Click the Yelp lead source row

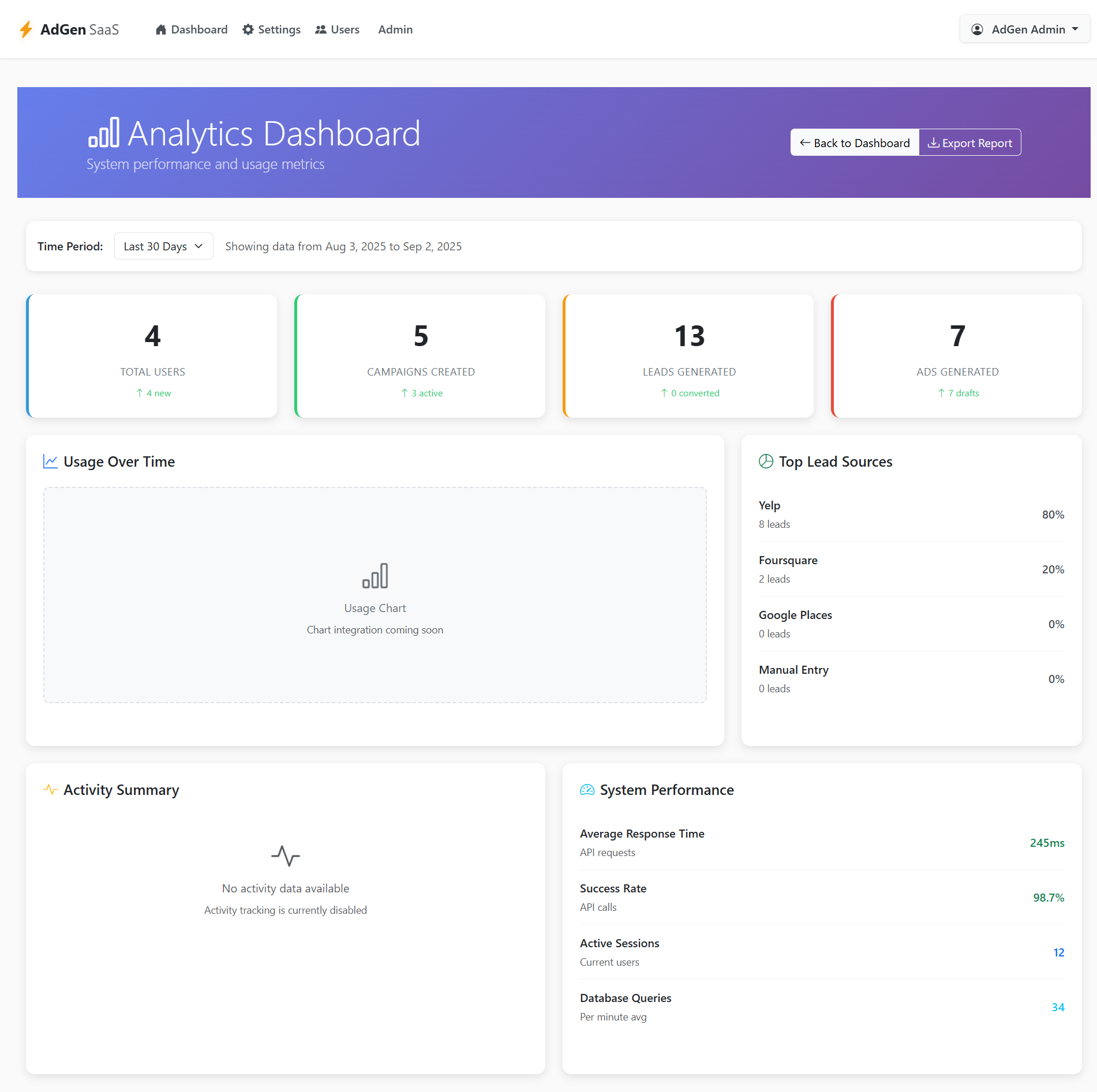click(x=912, y=515)
